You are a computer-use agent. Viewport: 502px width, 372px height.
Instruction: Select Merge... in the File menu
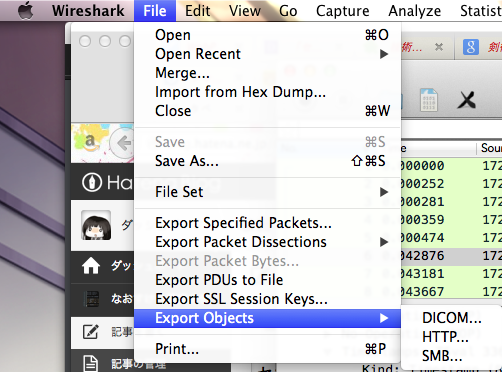(x=267, y=73)
